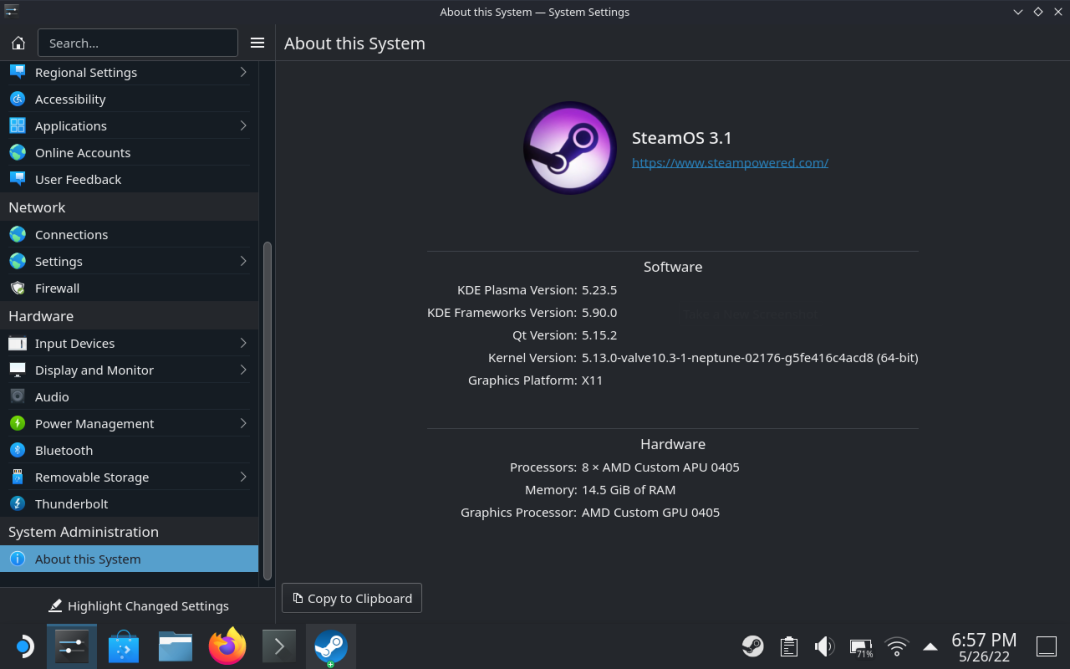The width and height of the screenshot is (1070, 669).
Task: Open the Wi-Fi network tray icon
Action: point(897,646)
